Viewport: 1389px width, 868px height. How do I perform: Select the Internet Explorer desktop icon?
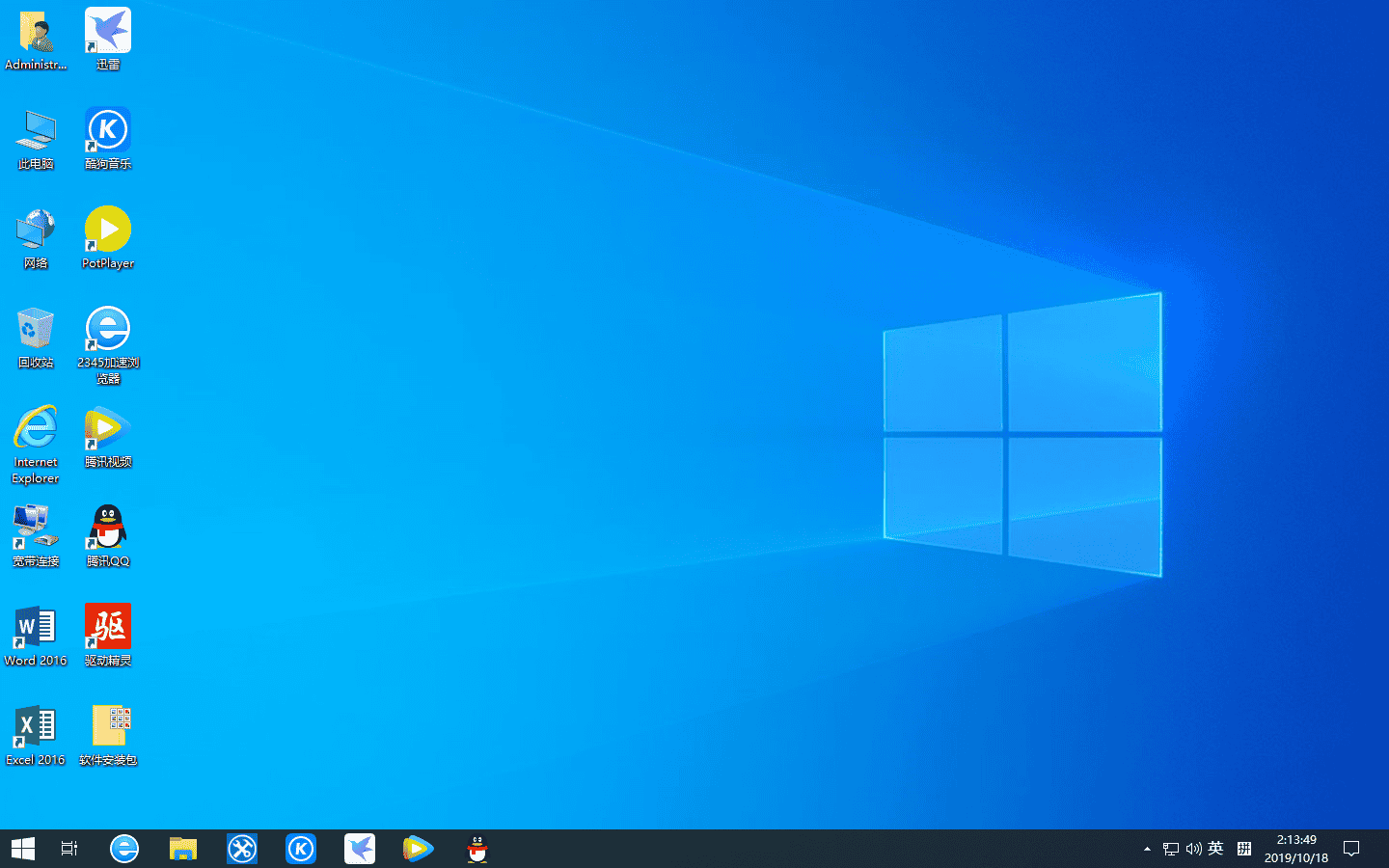[x=36, y=446]
